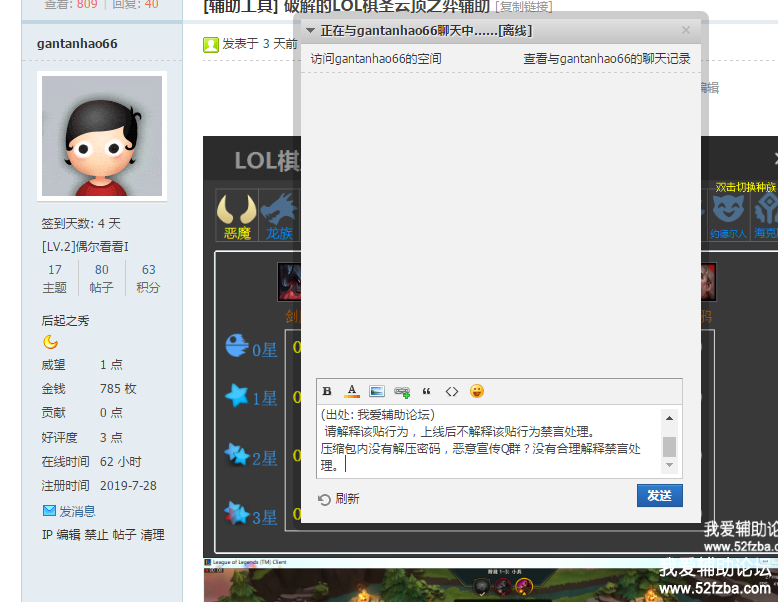The width and height of the screenshot is (778, 602).
Task: Copy the thread link via 复制链接
Action: 523,7
